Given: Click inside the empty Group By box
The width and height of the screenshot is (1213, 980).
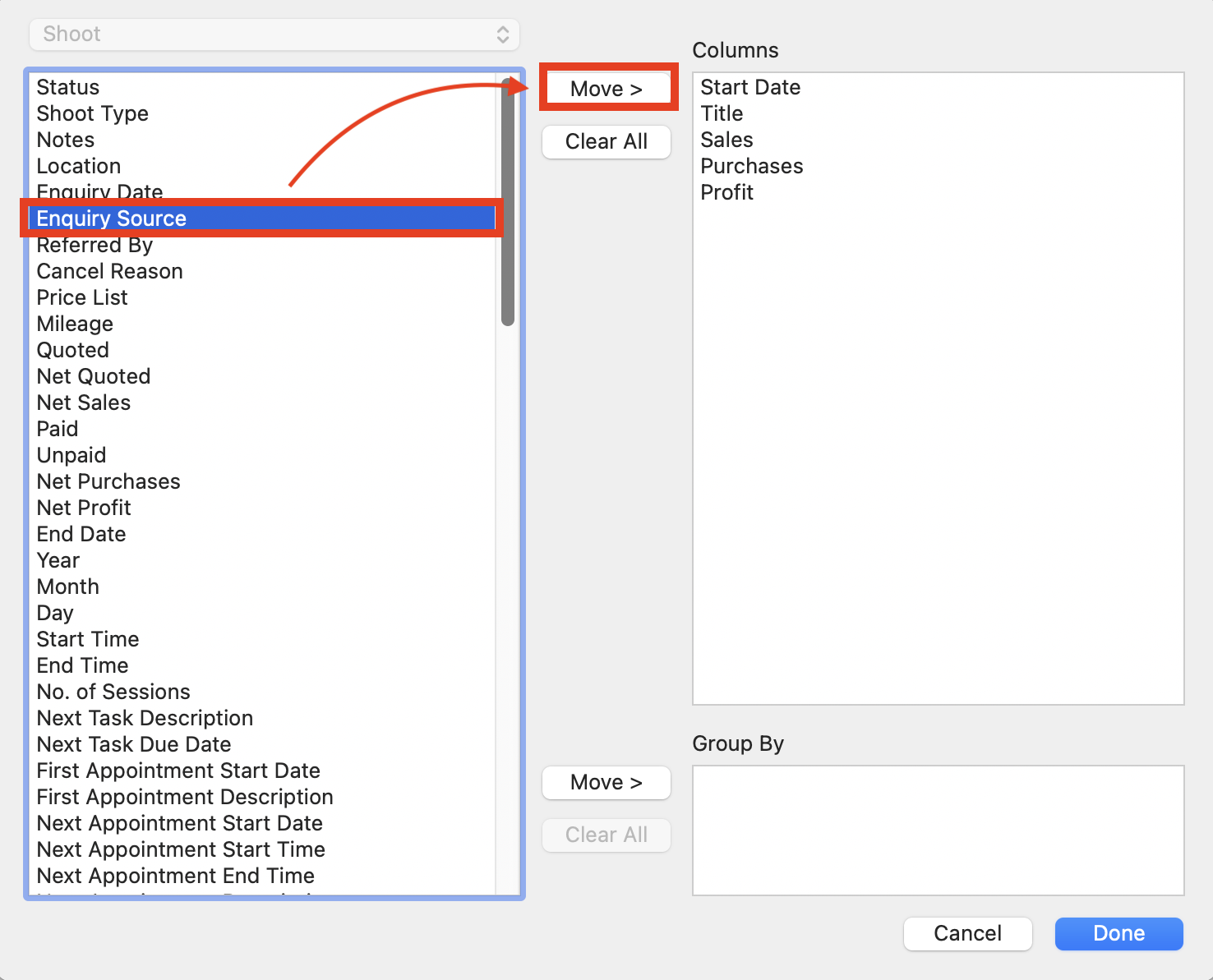Looking at the screenshot, I should pyautogui.click(x=938, y=830).
